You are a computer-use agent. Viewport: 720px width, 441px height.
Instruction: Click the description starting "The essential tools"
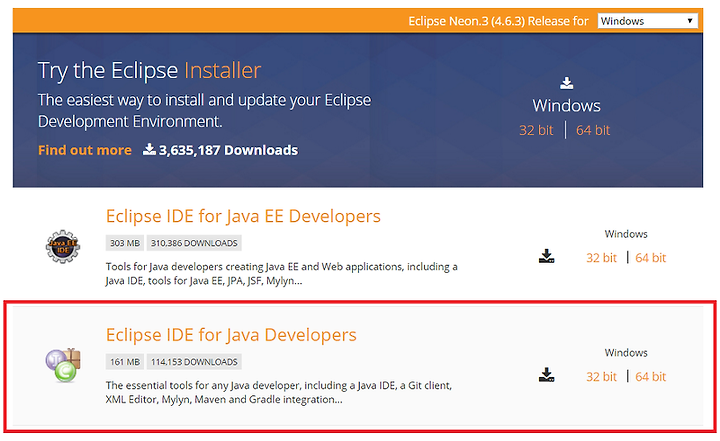click(x=279, y=392)
